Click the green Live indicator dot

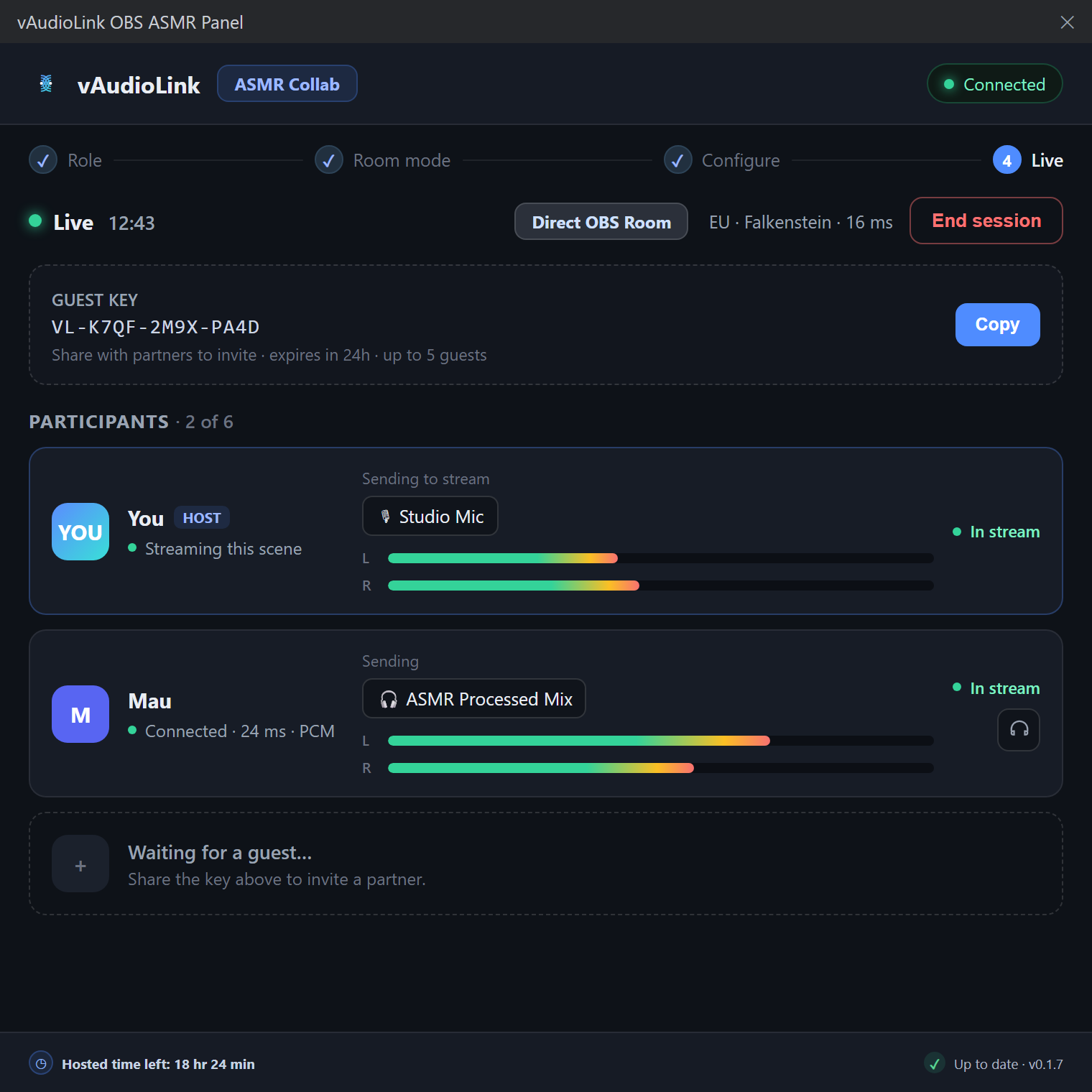click(35, 221)
